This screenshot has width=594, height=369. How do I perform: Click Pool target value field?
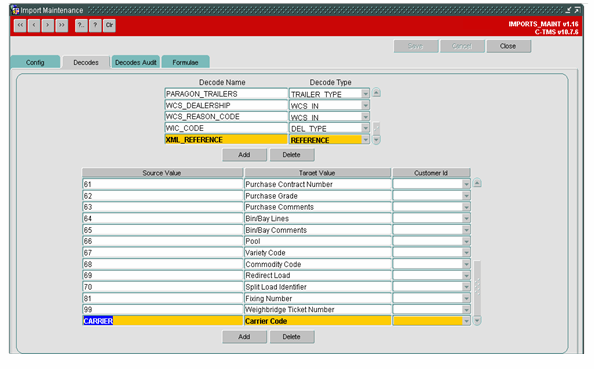click(317, 241)
